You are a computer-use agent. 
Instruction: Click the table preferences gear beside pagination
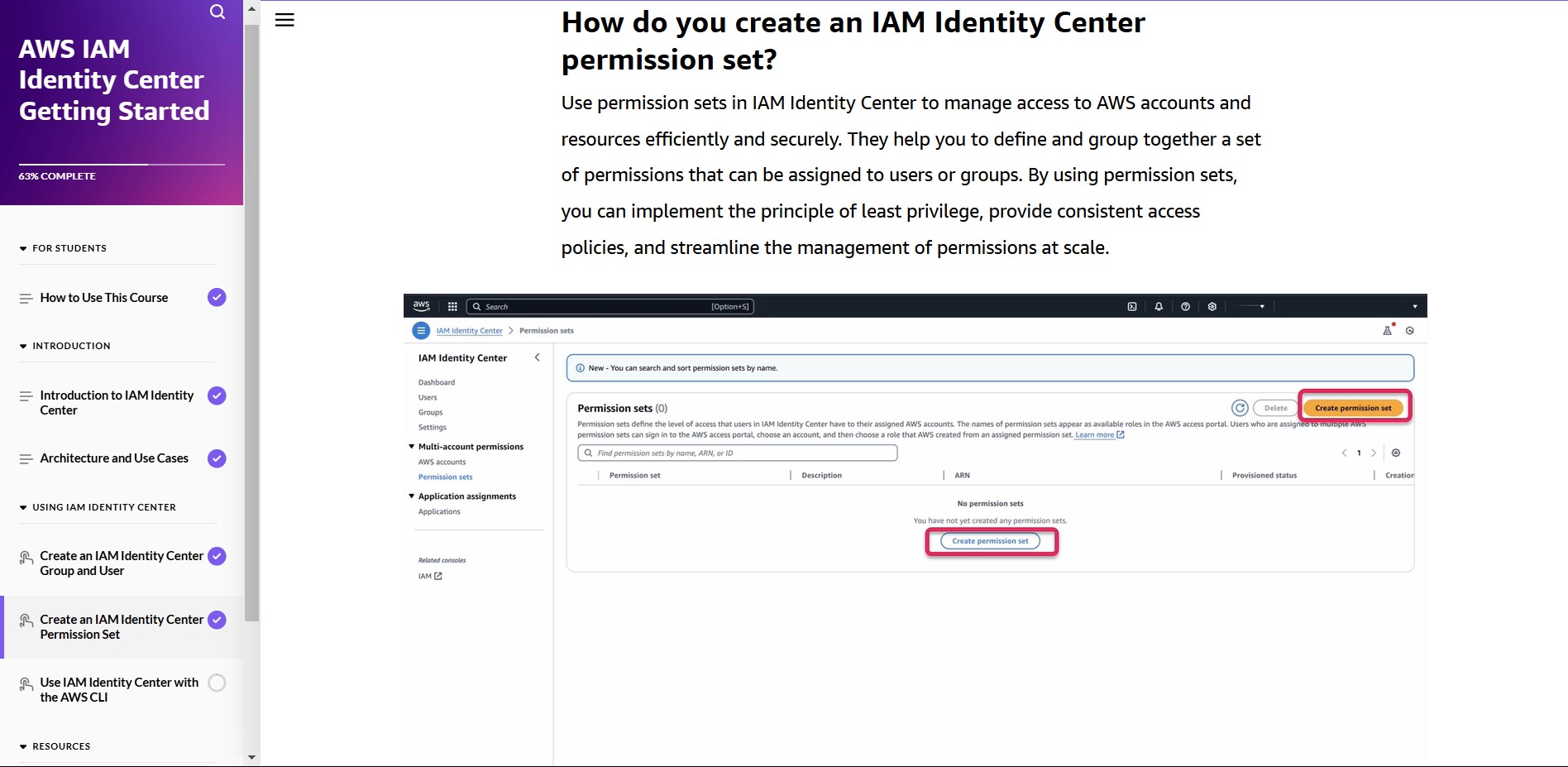click(1396, 453)
